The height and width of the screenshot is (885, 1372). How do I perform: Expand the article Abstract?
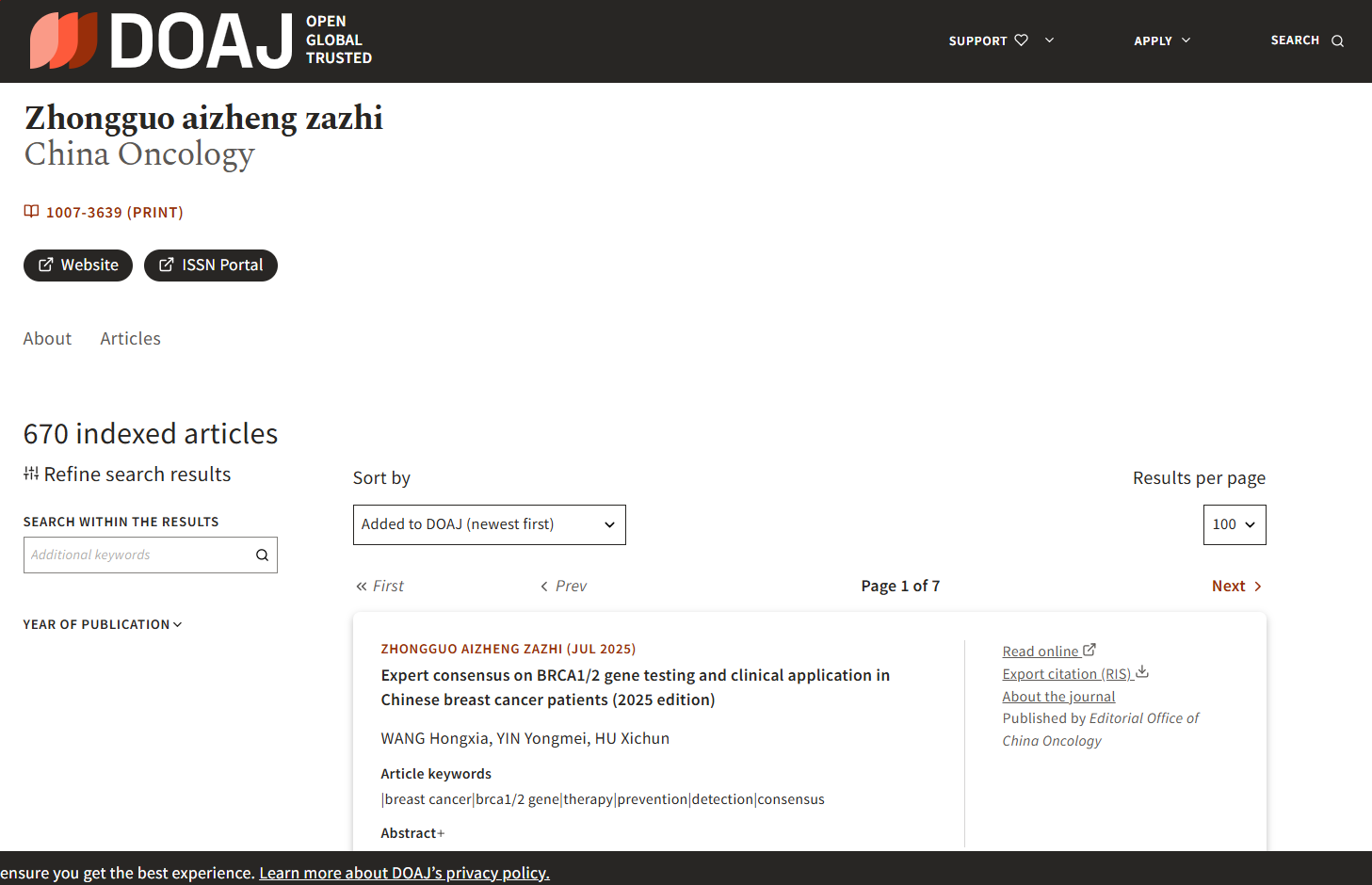coord(412,833)
